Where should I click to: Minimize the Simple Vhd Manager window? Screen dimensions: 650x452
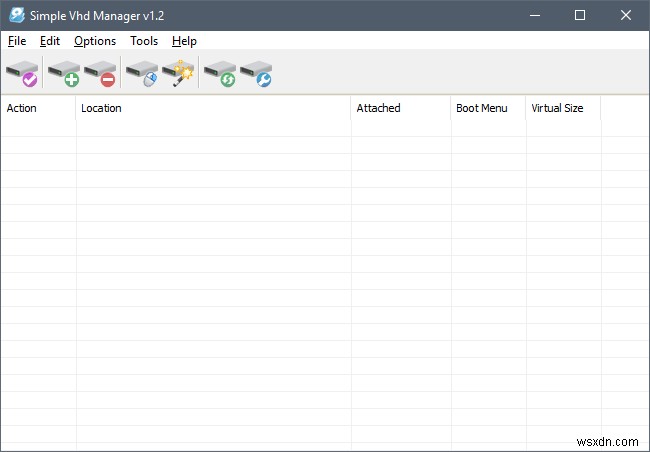[x=535, y=15]
